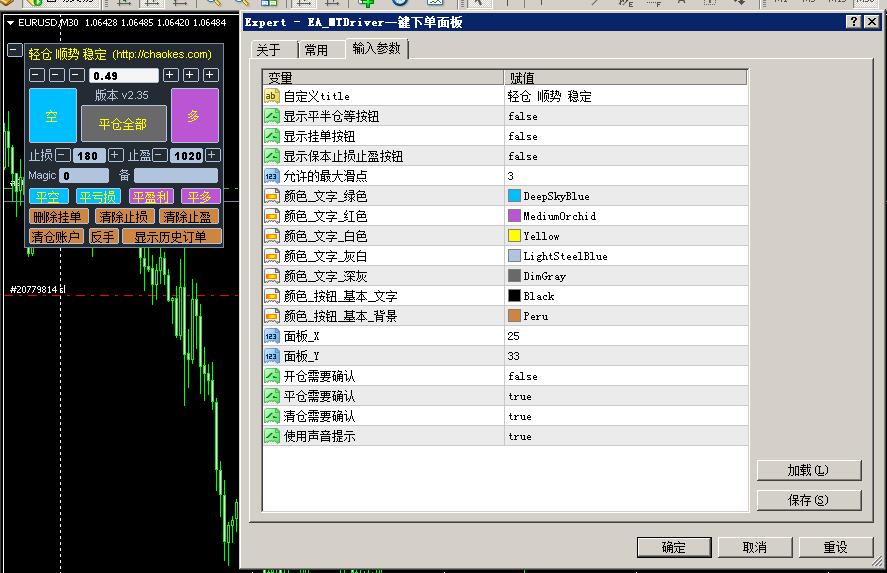
Task: Click the 平仓全部 close-all button
Action: point(122,124)
